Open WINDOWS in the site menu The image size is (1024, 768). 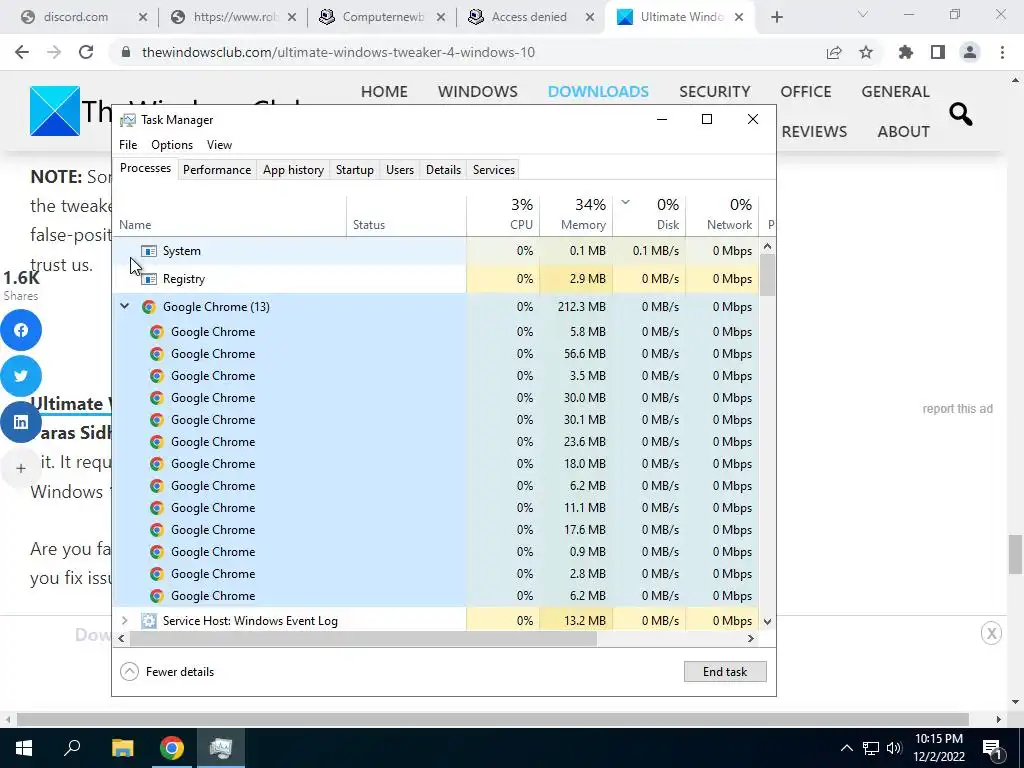pos(477,91)
